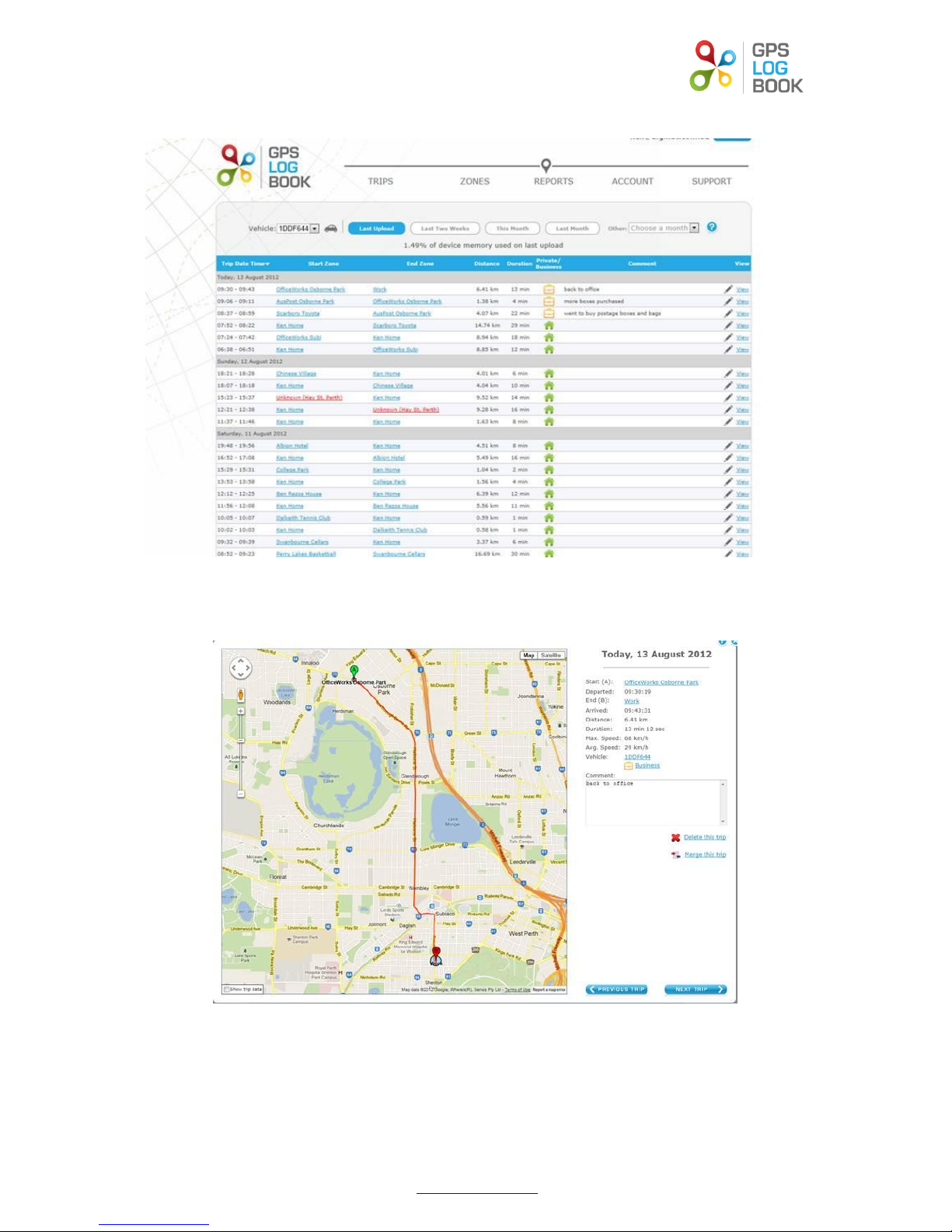Select the This Month filter button
This screenshot has height=1232, width=952.
(512, 229)
